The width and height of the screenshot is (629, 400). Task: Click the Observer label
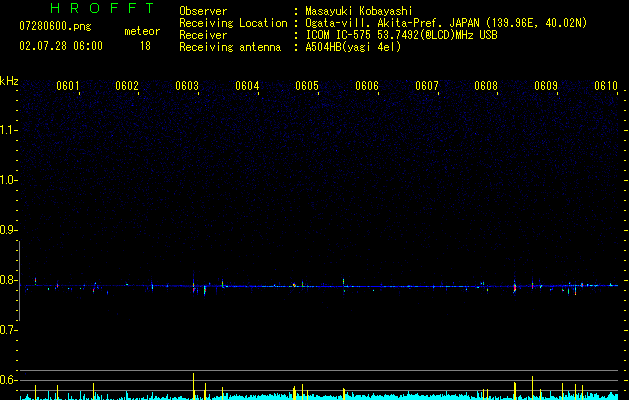[203, 11]
